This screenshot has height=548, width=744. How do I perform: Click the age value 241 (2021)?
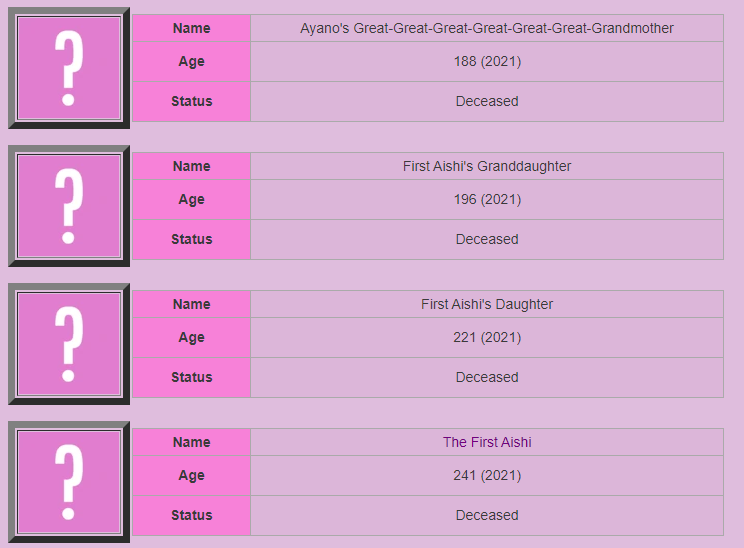487,476
